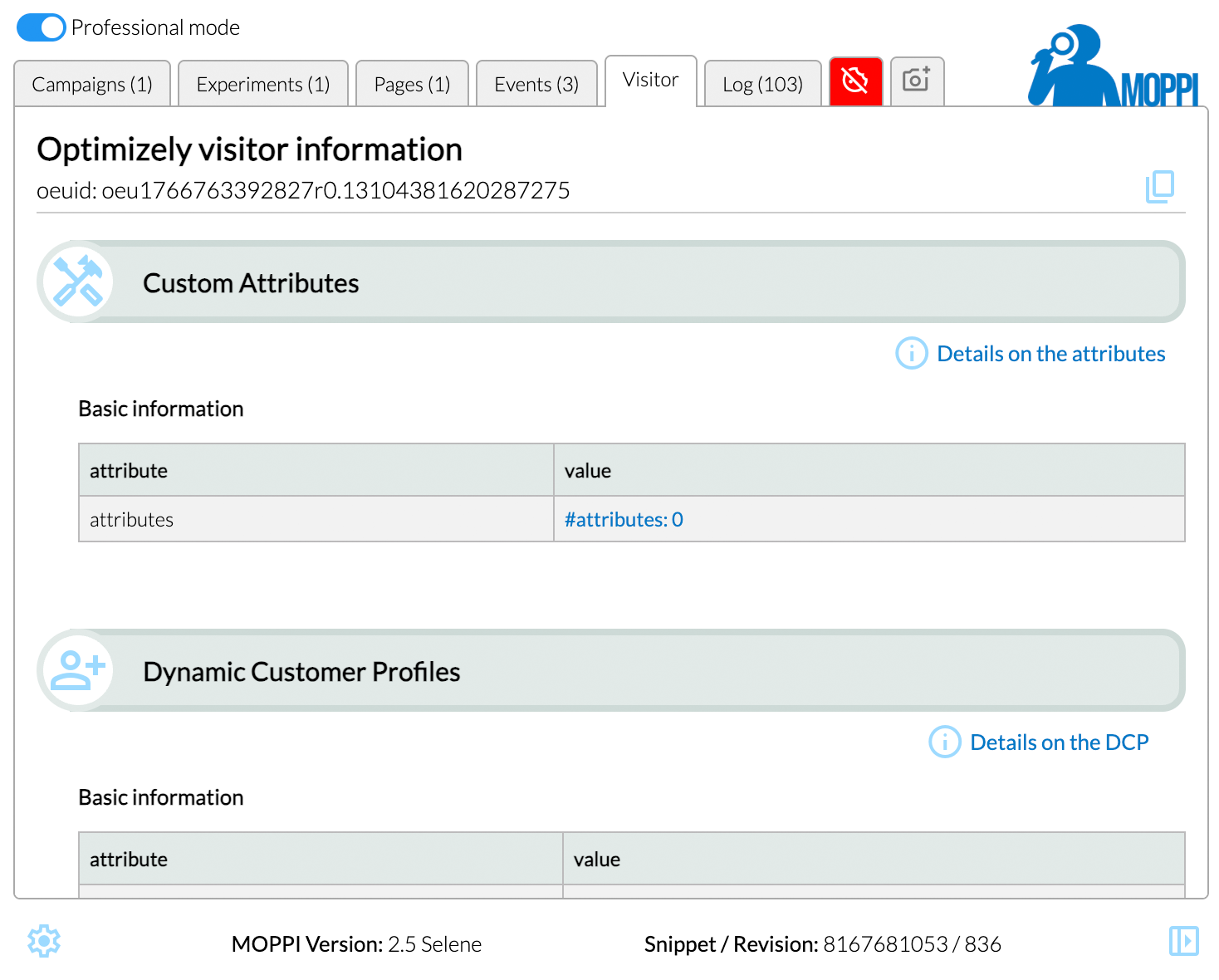
Task: Go to Events (3) tab
Action: point(536,84)
